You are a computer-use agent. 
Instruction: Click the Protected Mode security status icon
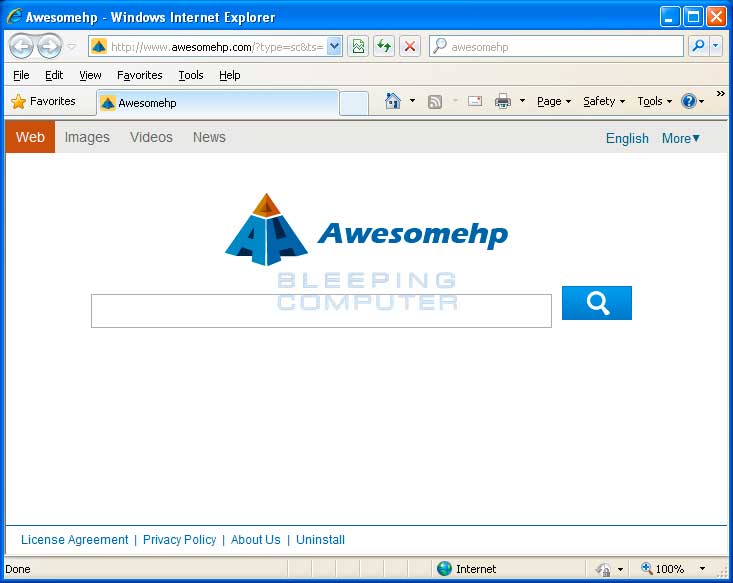[x=603, y=569]
